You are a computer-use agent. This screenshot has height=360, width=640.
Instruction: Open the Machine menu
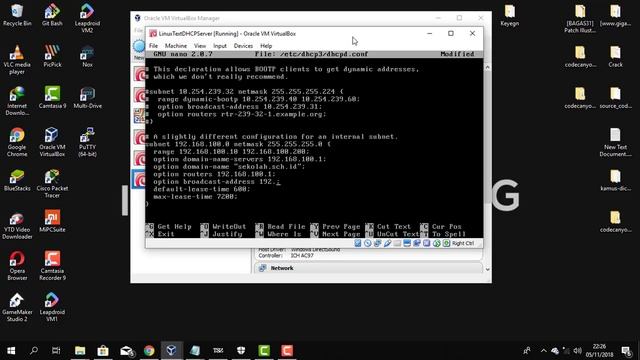tap(176, 46)
